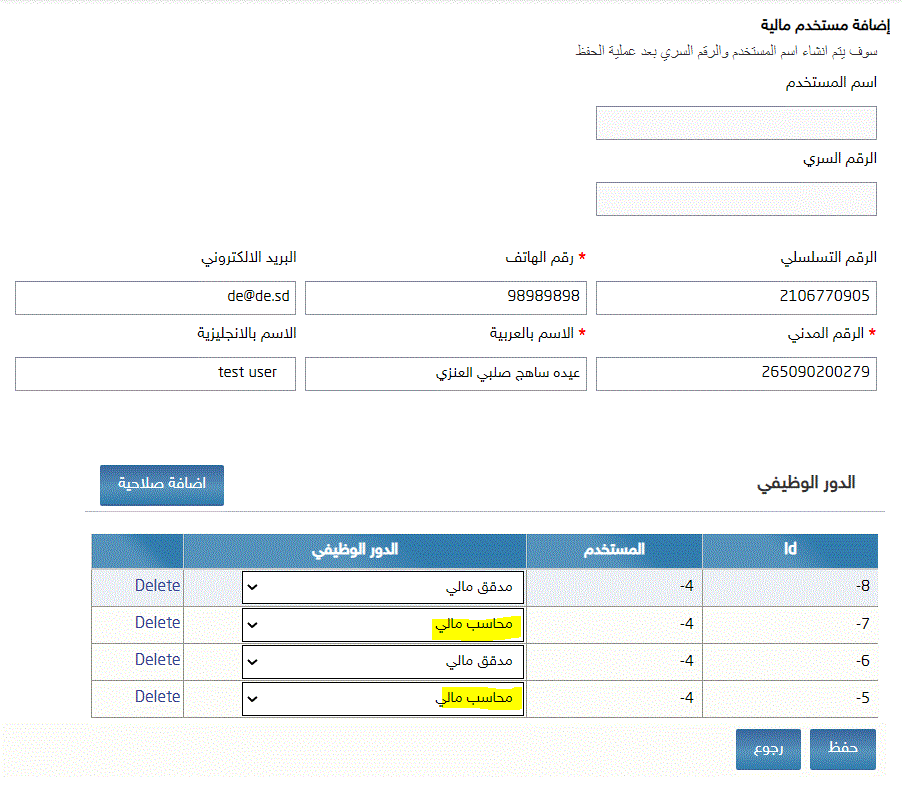Click the الرقم المدني label
The width and height of the screenshot is (902, 812).
[x=825, y=334]
